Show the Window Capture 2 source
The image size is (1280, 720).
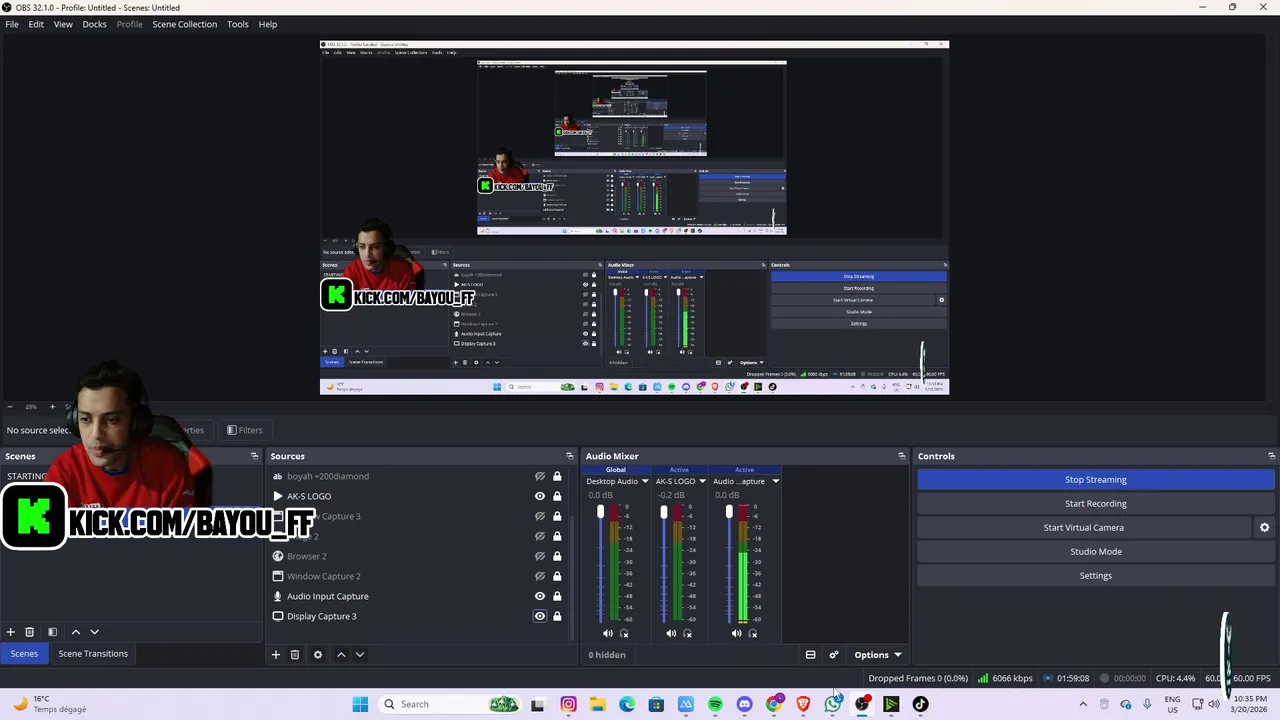click(x=540, y=576)
